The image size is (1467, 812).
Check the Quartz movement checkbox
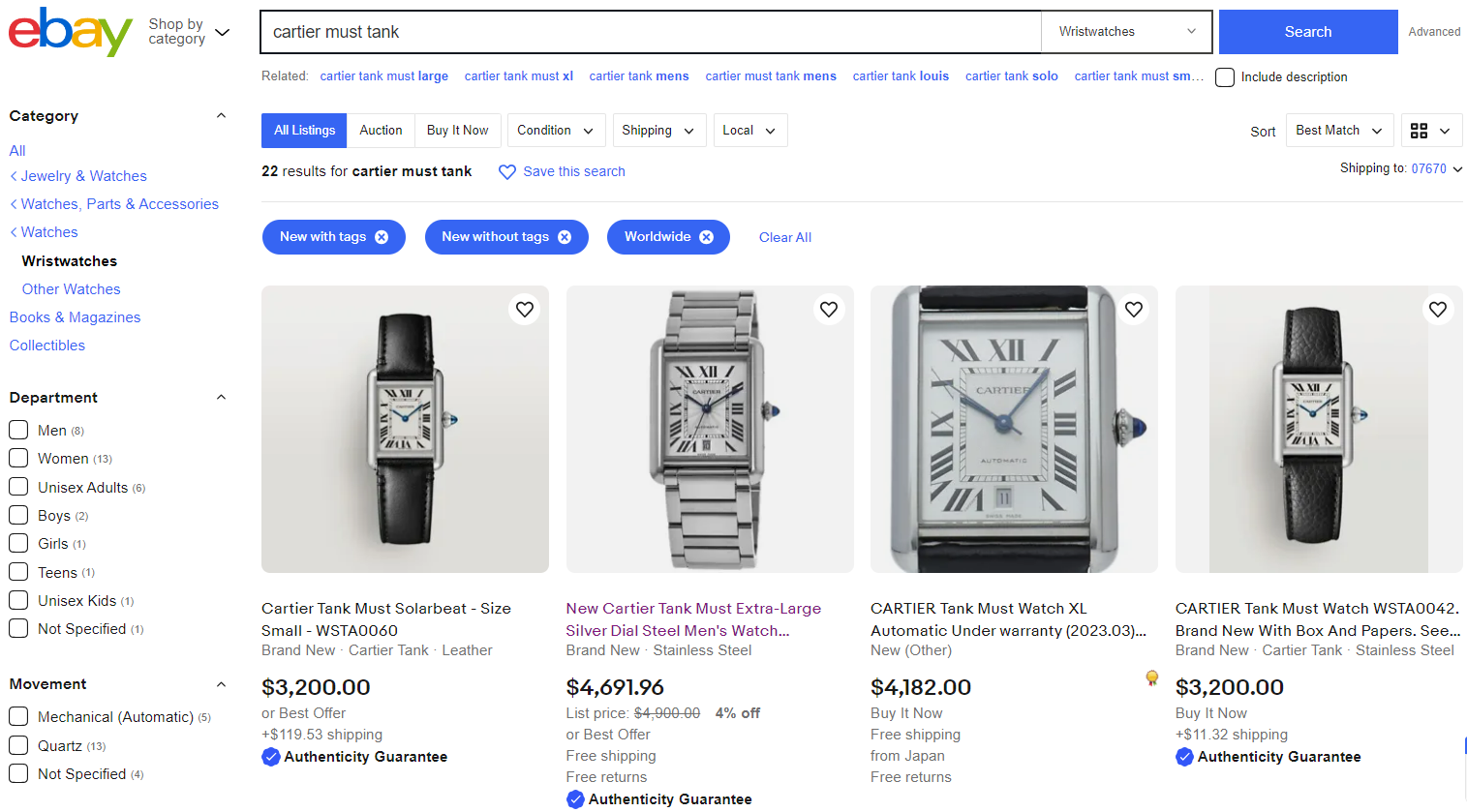click(16, 745)
